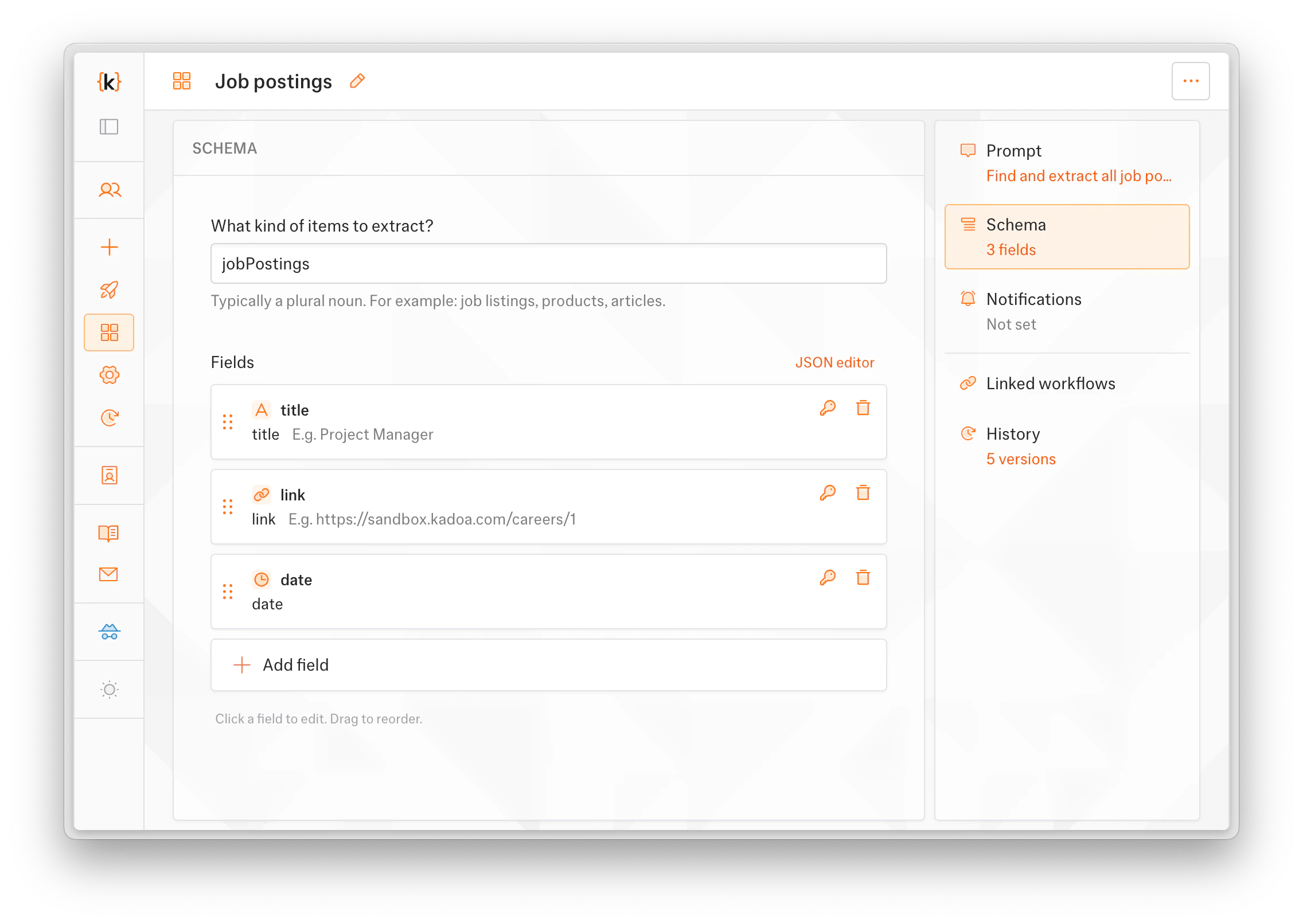The width and height of the screenshot is (1303, 924).
Task: Select the Linked workflows section
Action: click(1050, 383)
